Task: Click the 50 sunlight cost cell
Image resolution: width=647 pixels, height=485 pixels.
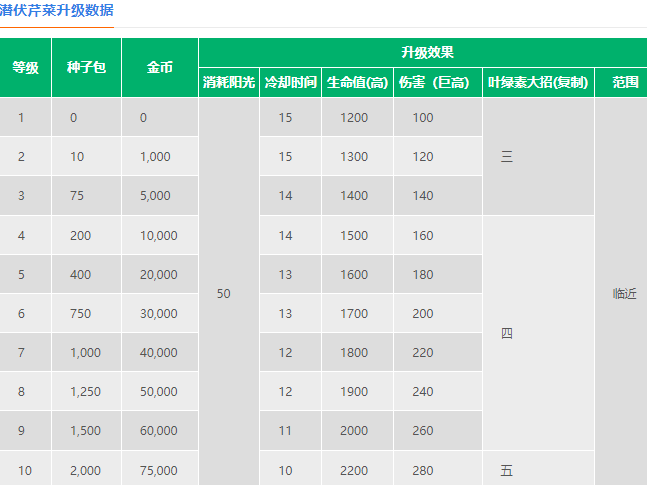Action: 229,293
